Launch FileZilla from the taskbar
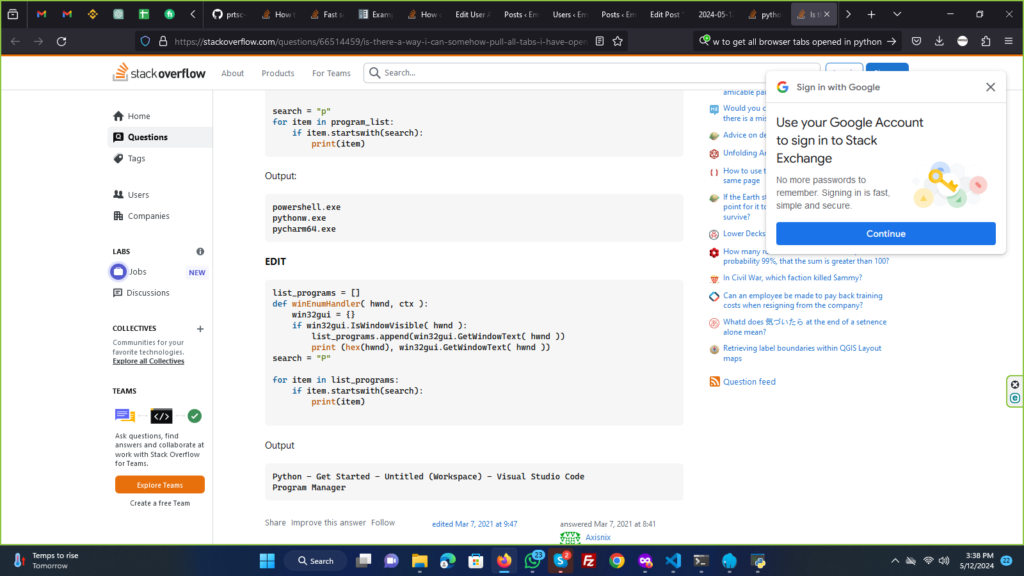This screenshot has height=576, width=1024. [x=589, y=560]
